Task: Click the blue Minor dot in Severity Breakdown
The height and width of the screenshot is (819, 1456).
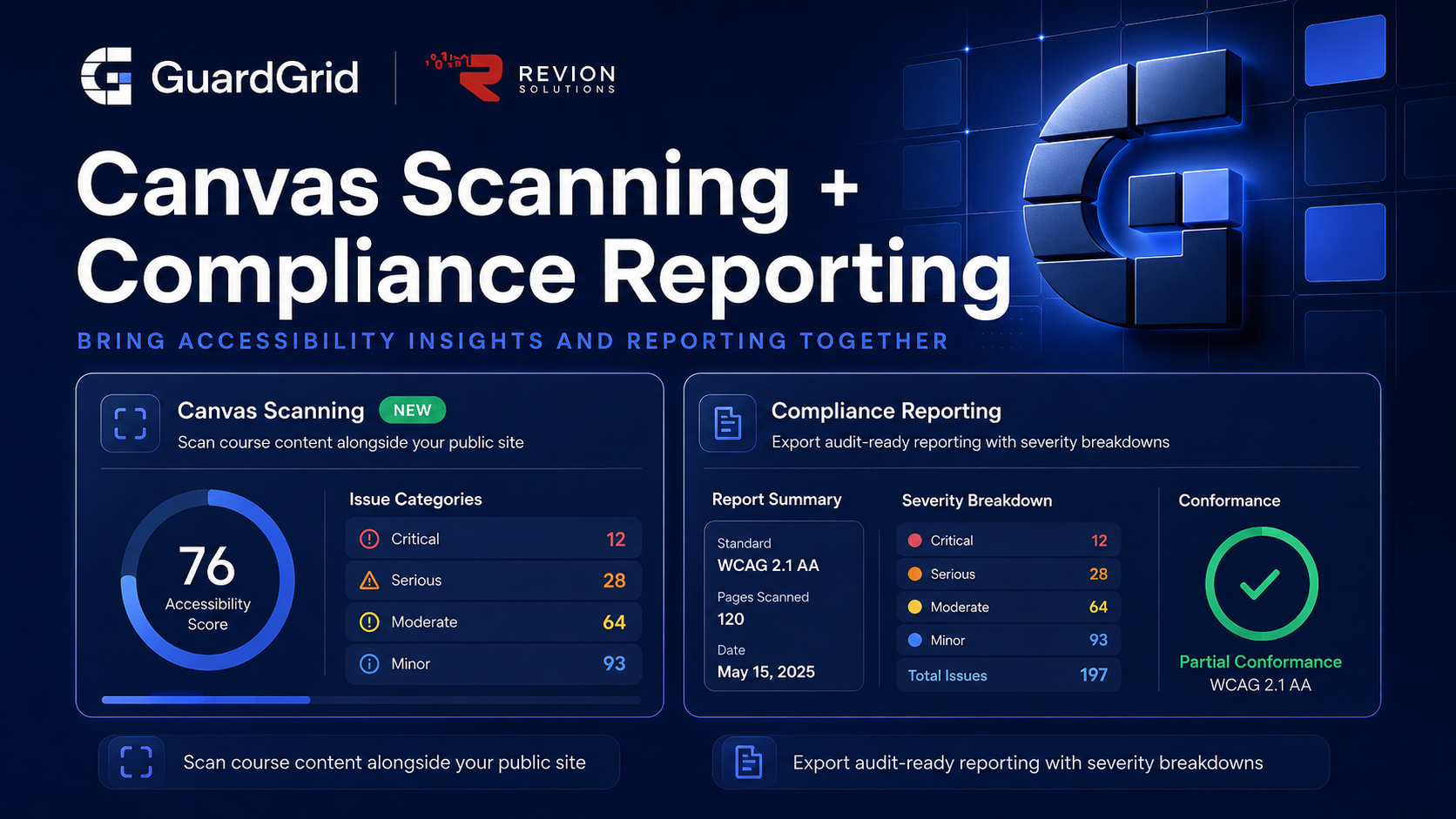Action: click(x=914, y=640)
